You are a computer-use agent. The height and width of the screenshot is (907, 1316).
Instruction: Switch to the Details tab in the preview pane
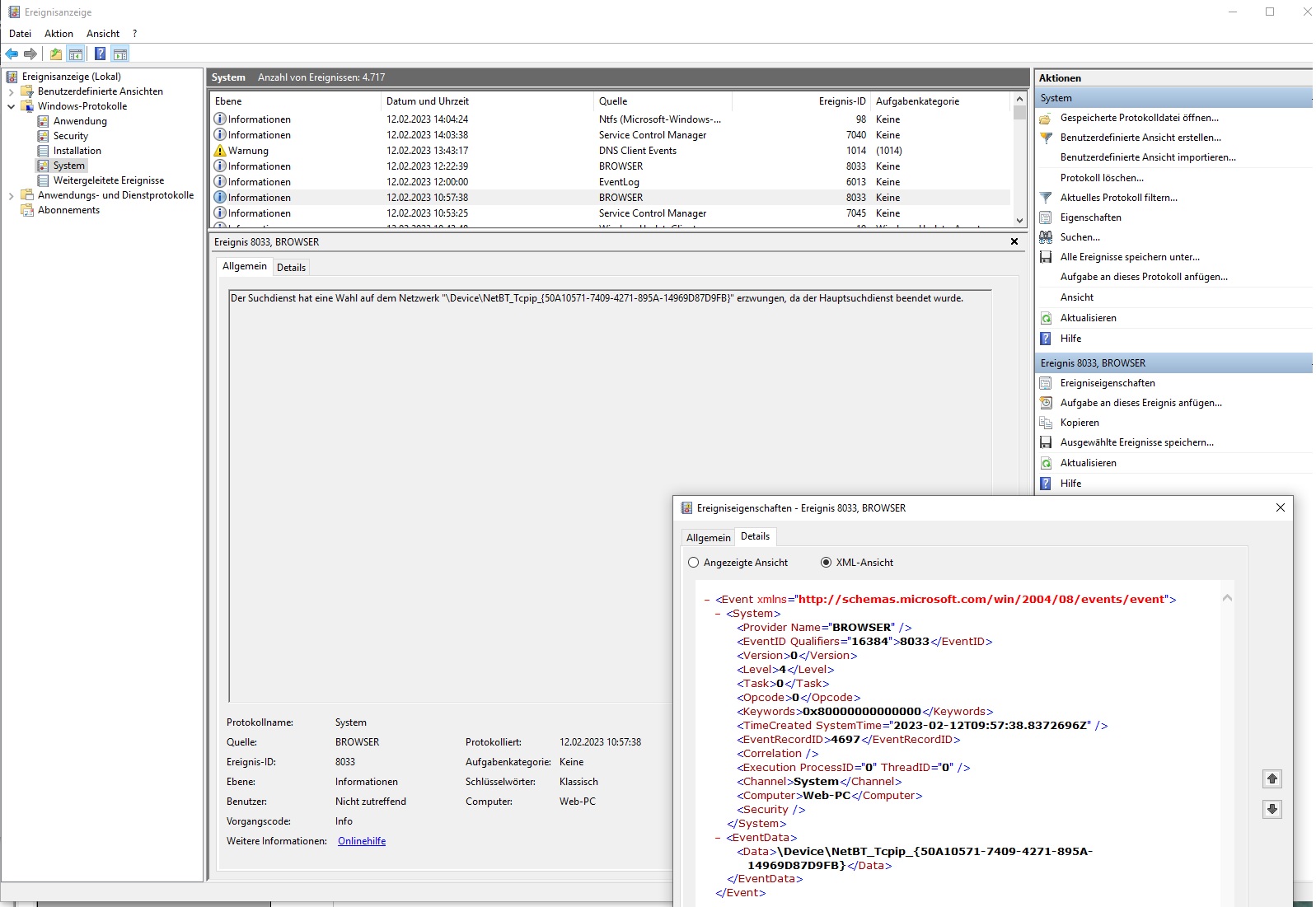pyautogui.click(x=291, y=268)
